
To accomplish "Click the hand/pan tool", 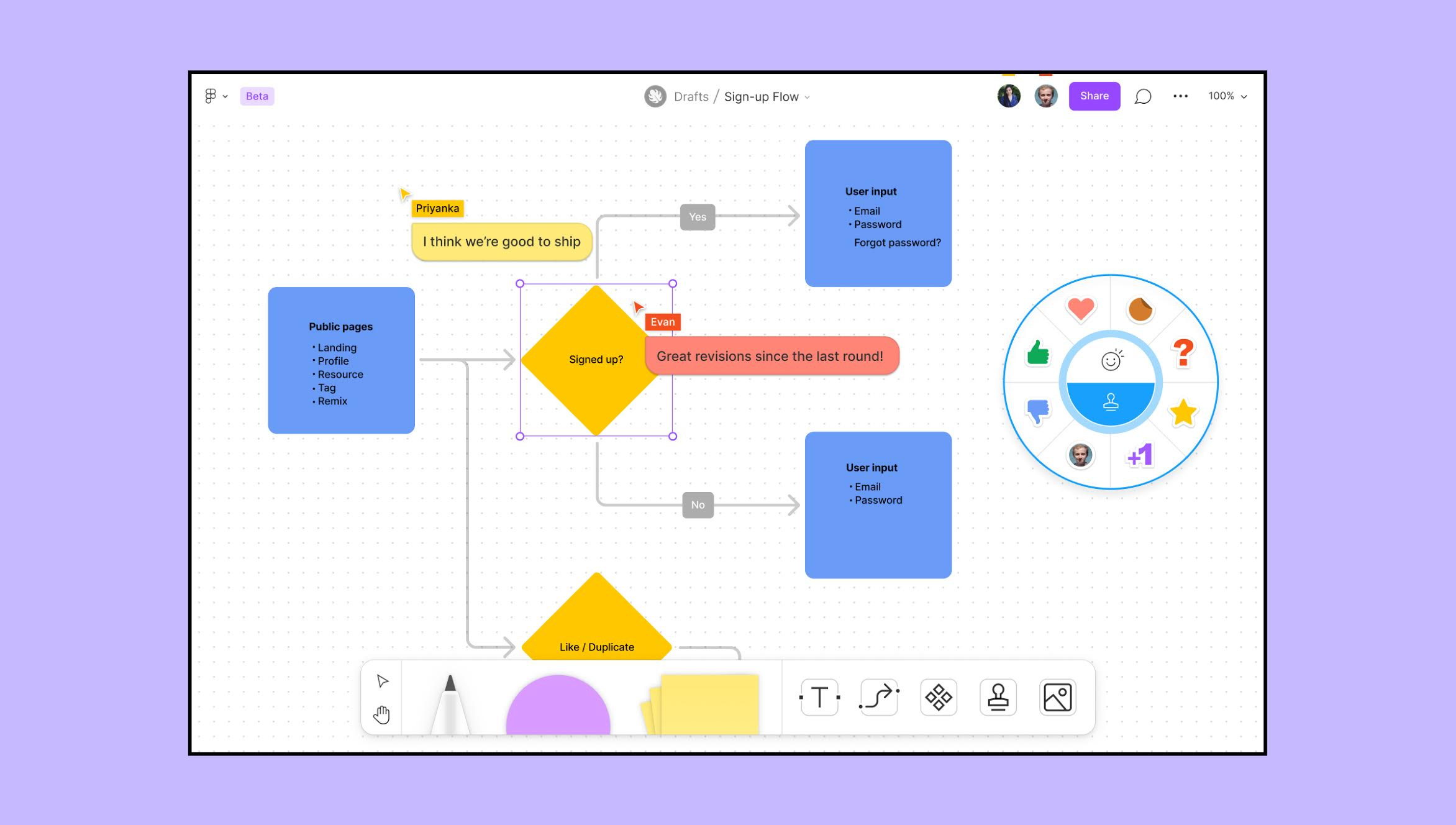I will coord(381,714).
